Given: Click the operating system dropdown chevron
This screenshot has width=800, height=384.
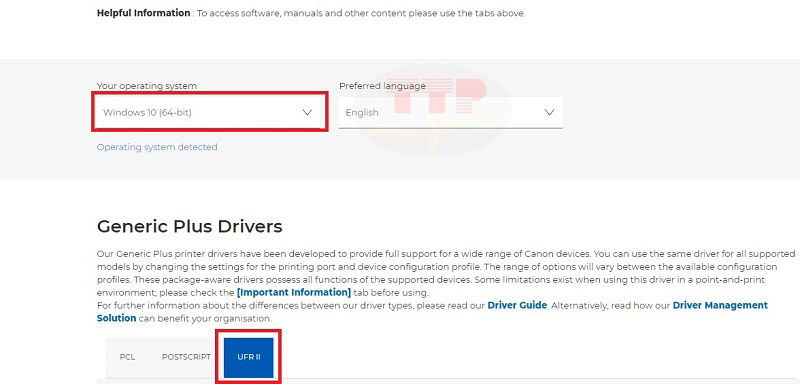Looking at the screenshot, I should coord(307,112).
